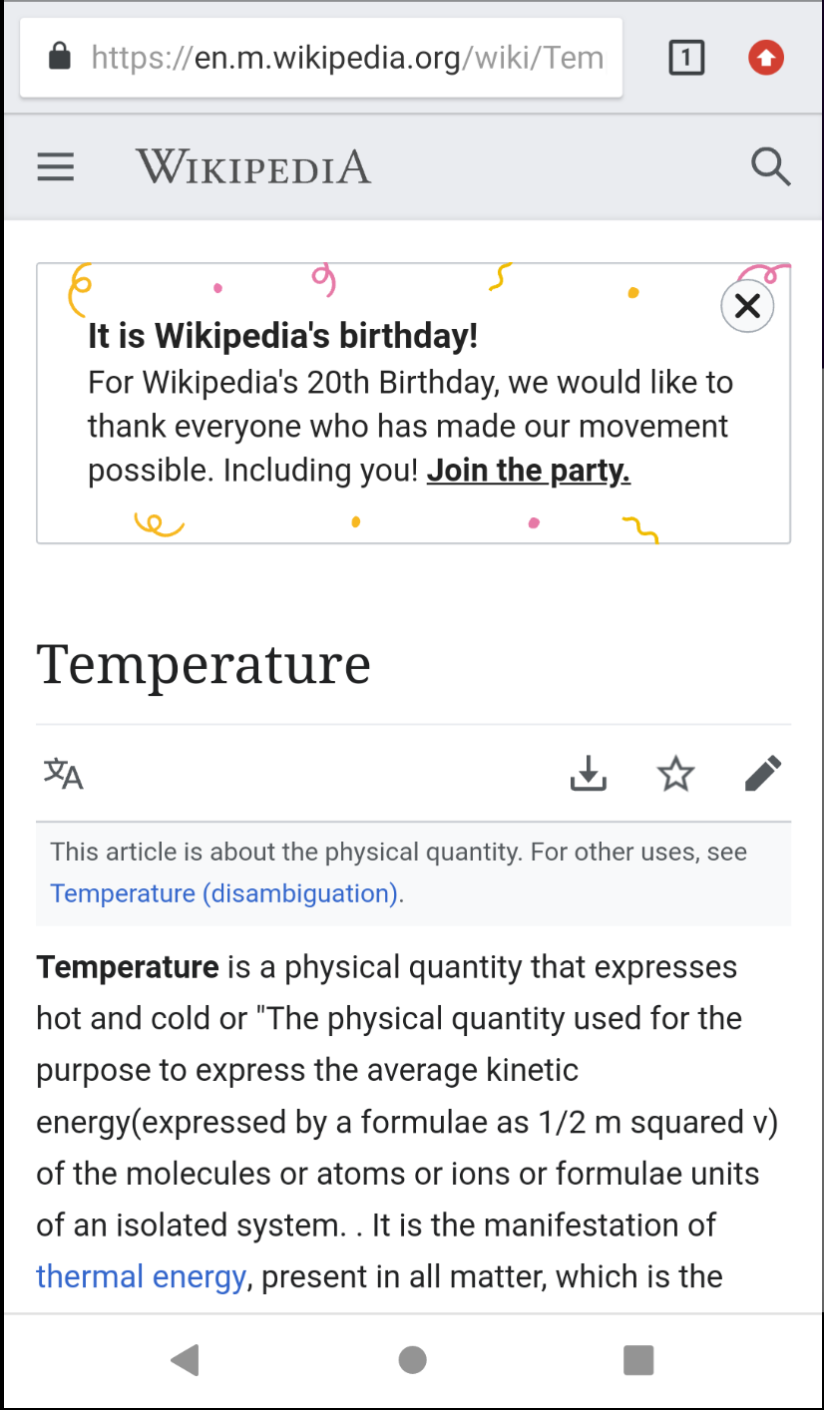Edit the article with the pencil icon
The image size is (824, 1410).
763,773
